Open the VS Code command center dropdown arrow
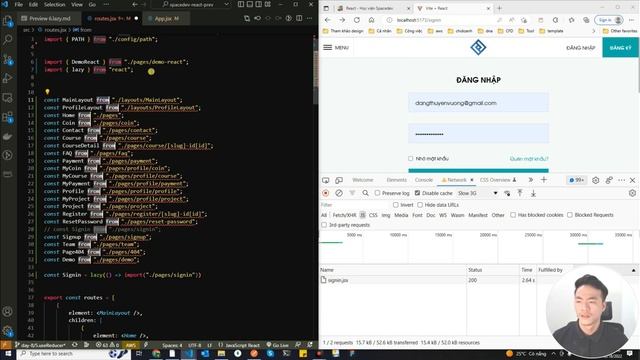Image resolution: width=640 pixels, height=360 pixels. (x=227, y=4)
